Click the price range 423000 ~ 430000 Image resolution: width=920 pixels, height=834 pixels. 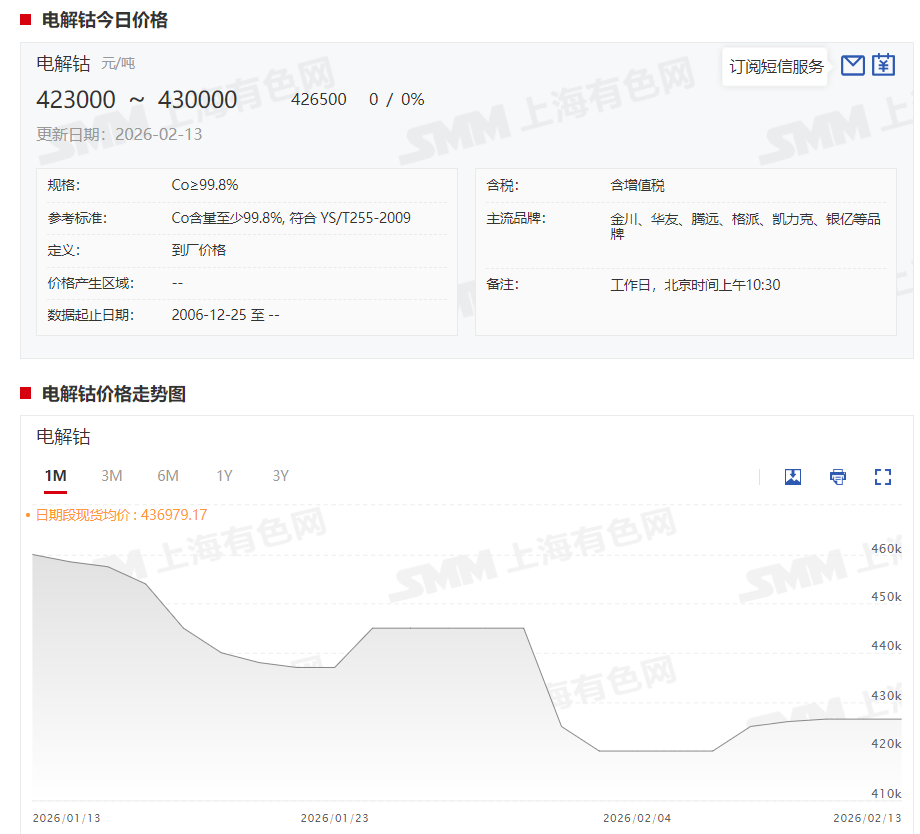click(137, 100)
